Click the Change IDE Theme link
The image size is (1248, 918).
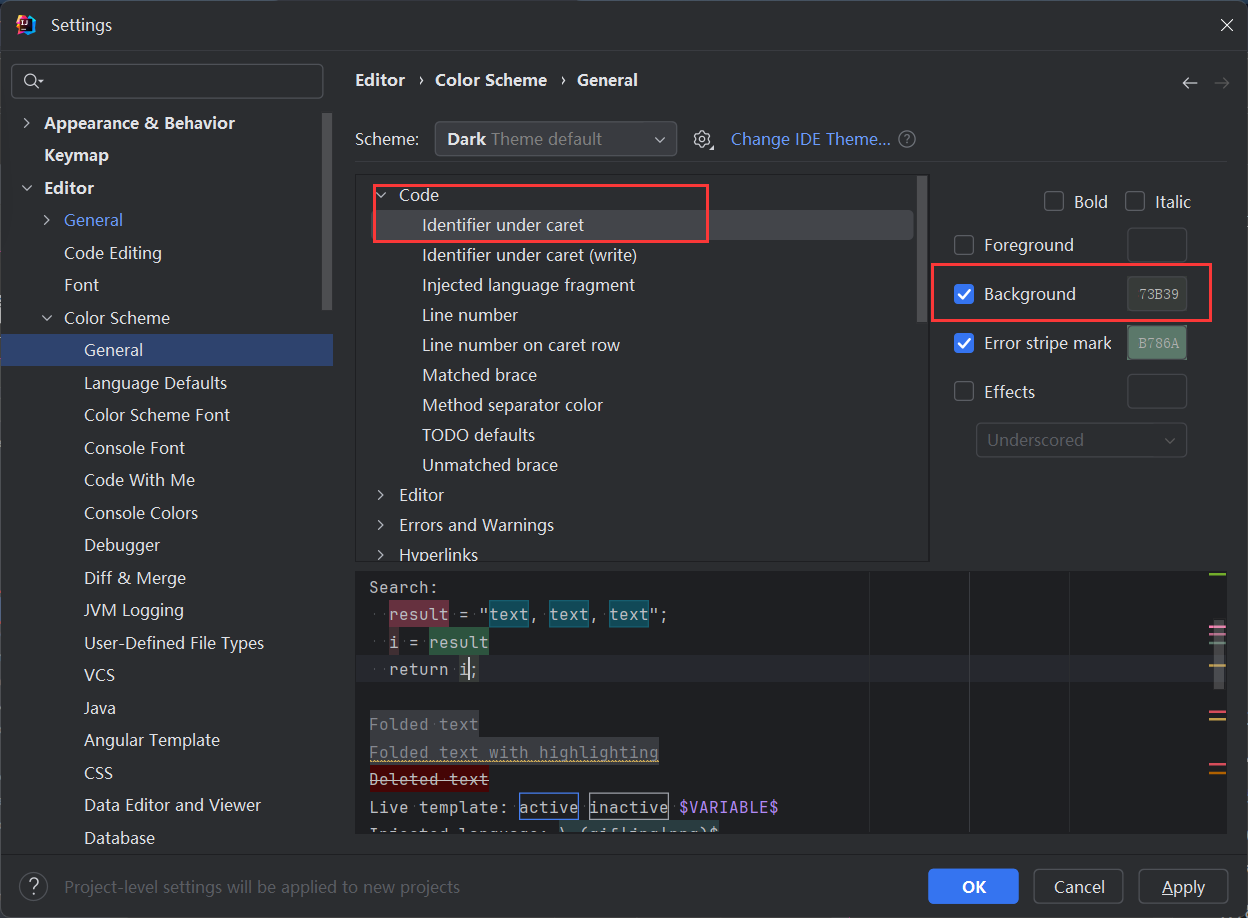coord(810,139)
